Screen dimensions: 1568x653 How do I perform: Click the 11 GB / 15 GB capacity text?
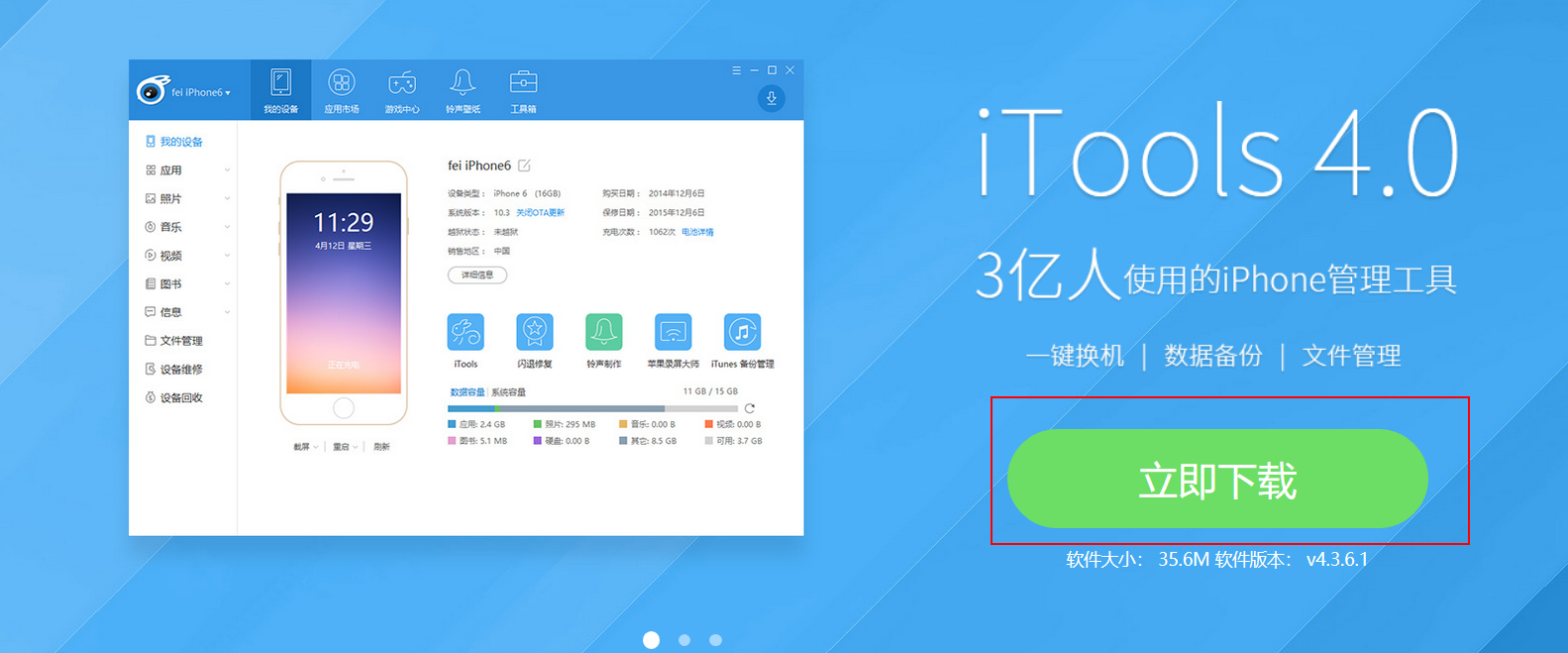tap(710, 391)
